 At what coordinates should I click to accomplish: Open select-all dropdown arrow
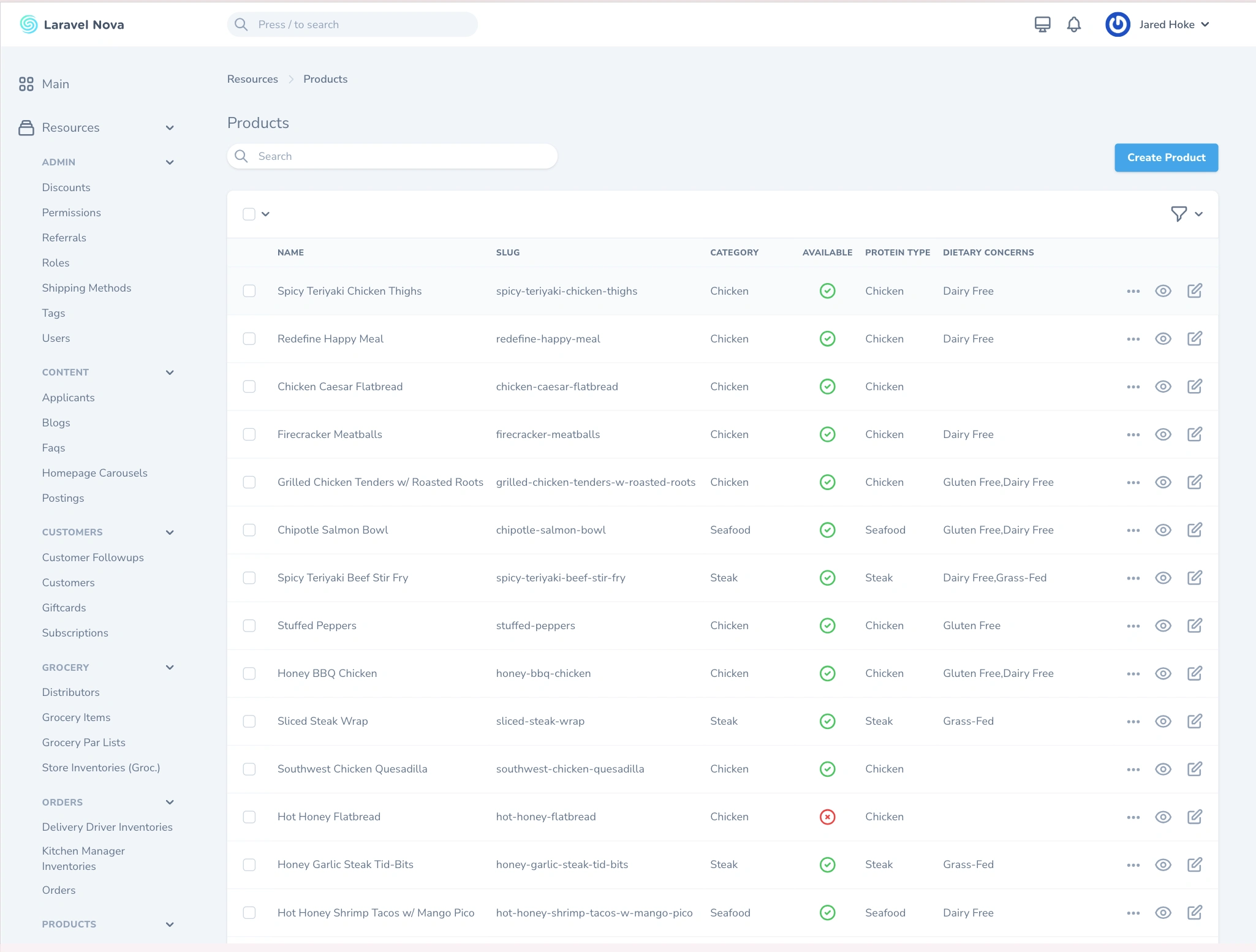point(265,214)
